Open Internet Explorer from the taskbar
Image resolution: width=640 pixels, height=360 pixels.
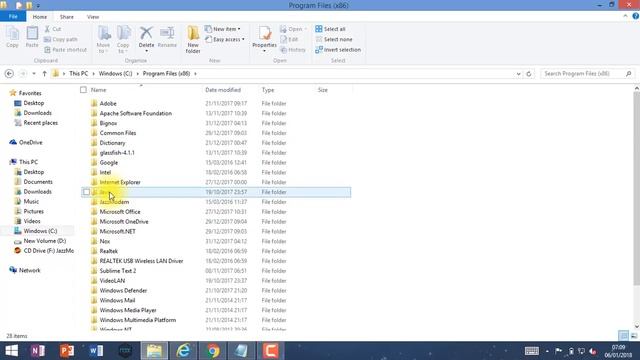coord(184,351)
